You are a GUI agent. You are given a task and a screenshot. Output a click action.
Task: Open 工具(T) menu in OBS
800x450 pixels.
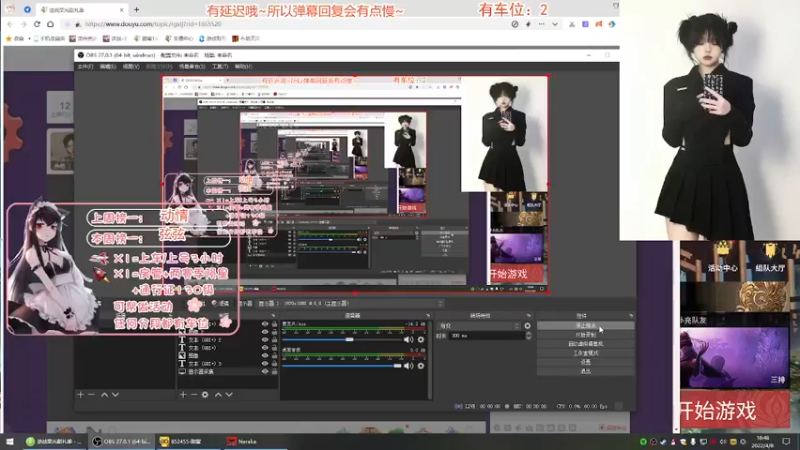220,66
